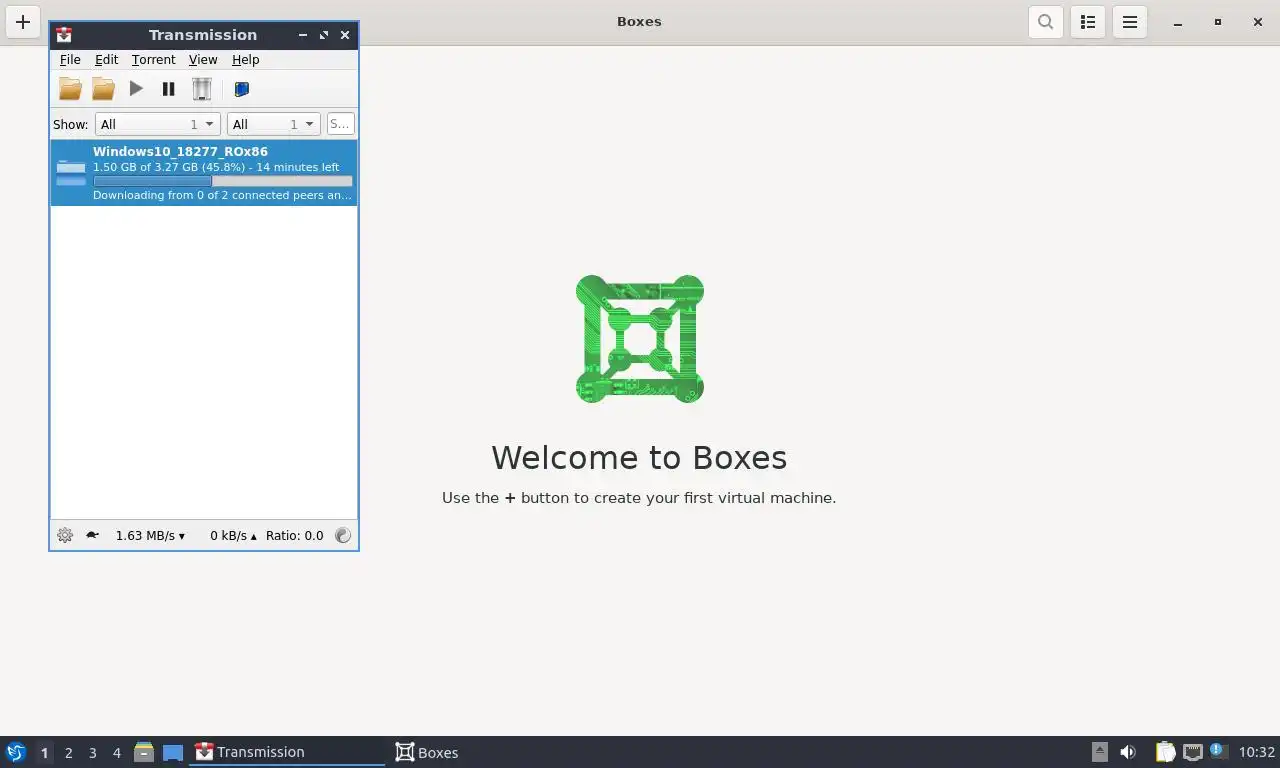Click the Boxes green logo image
The width and height of the screenshot is (1280, 768).
pos(640,339)
